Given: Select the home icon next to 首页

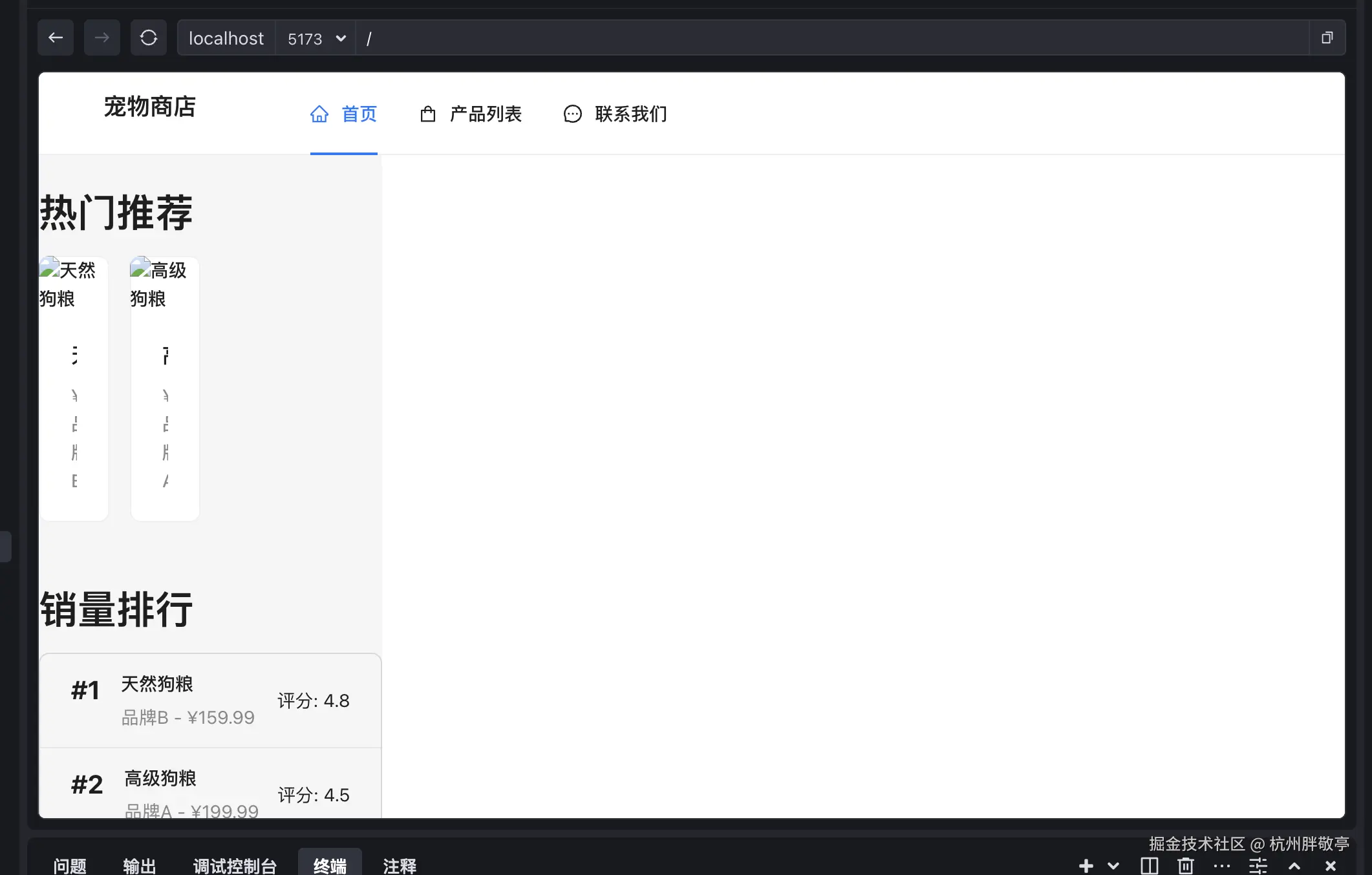Looking at the screenshot, I should click(319, 114).
